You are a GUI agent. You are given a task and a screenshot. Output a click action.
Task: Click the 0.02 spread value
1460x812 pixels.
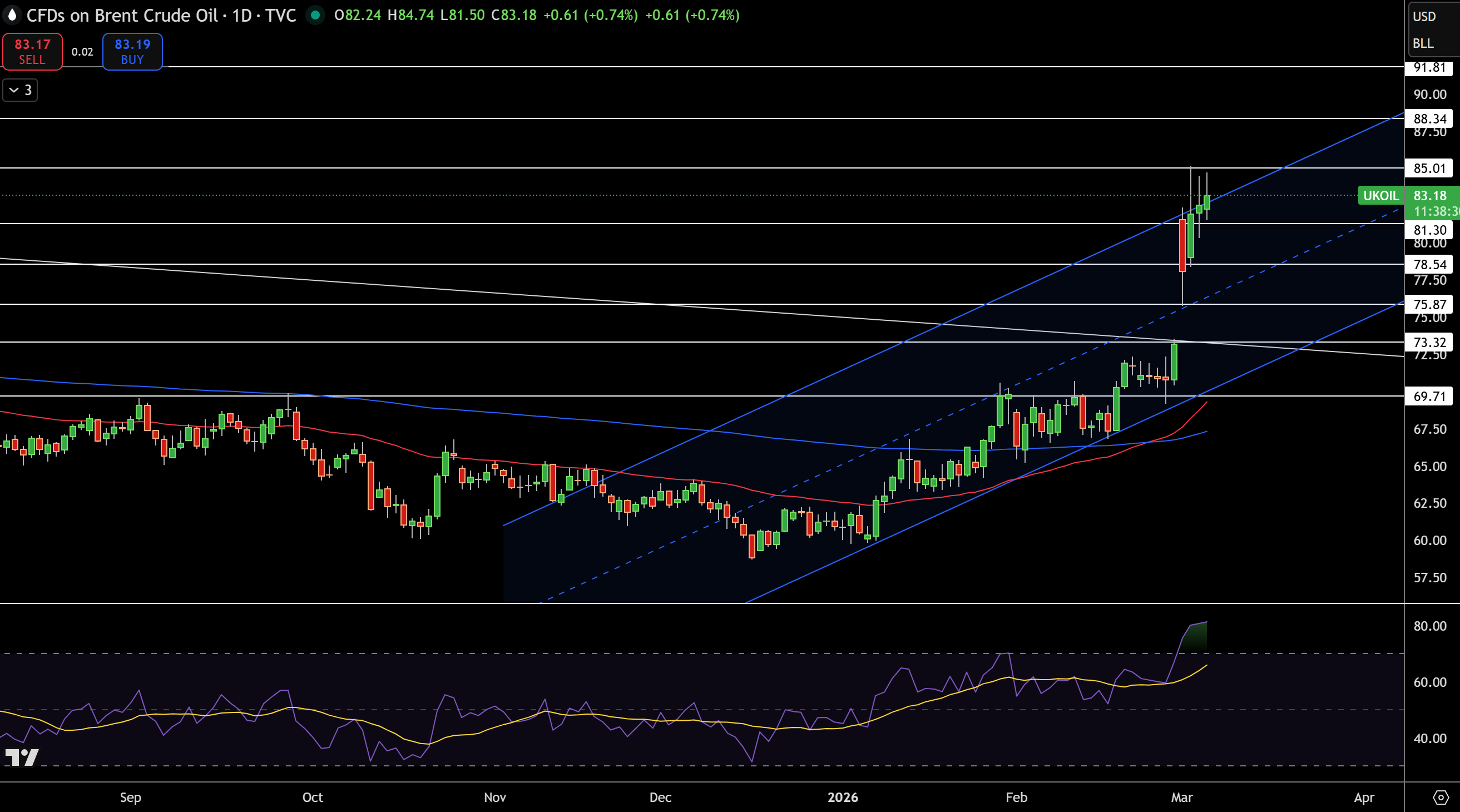82,52
